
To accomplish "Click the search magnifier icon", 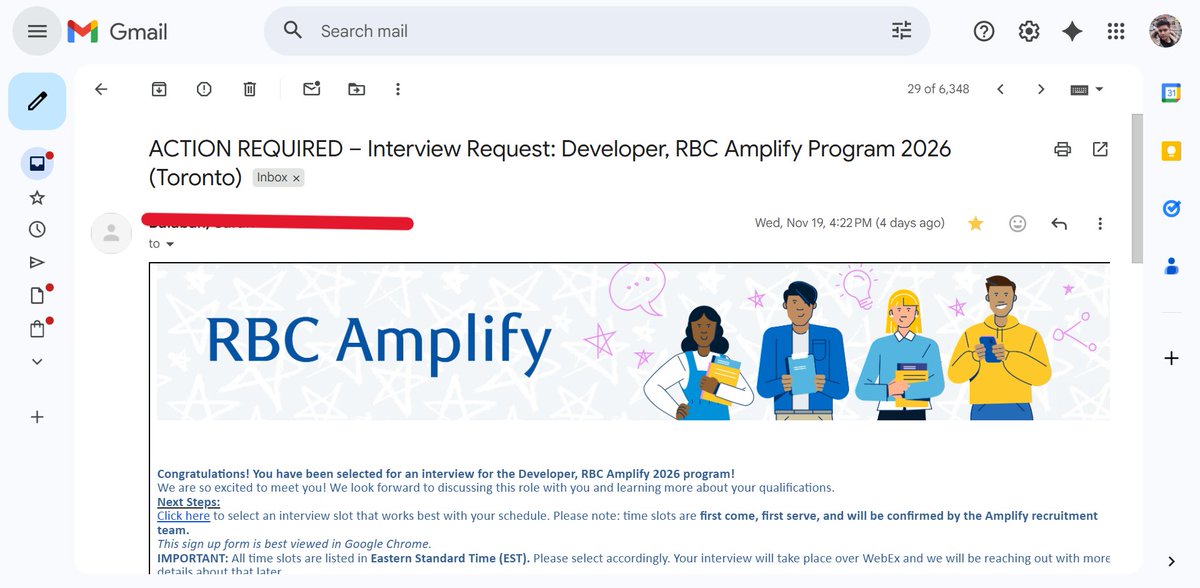I will tap(293, 31).
